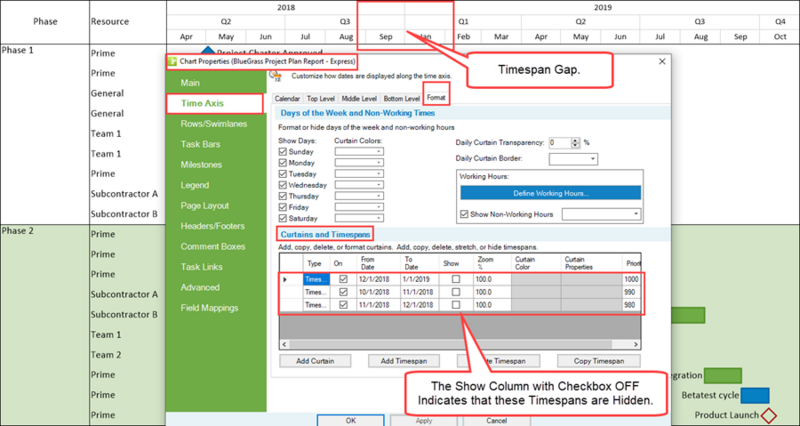Click the Add Curtain button
The height and width of the screenshot is (426, 800).
[315, 361]
